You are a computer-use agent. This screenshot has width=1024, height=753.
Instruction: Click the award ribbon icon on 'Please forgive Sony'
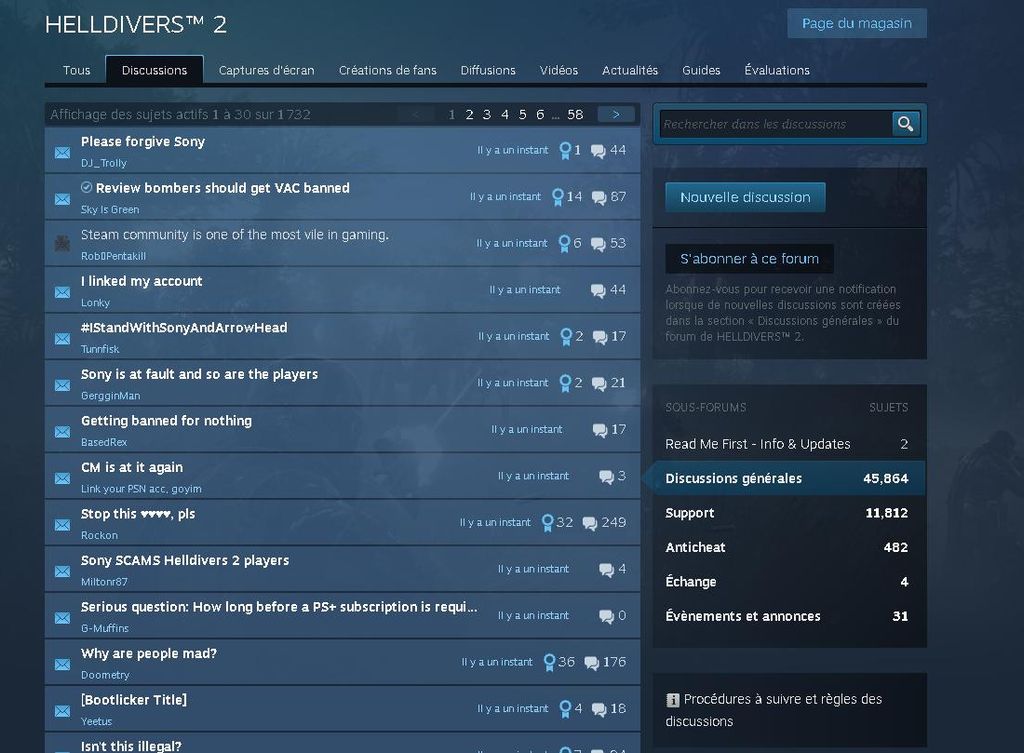tap(566, 151)
